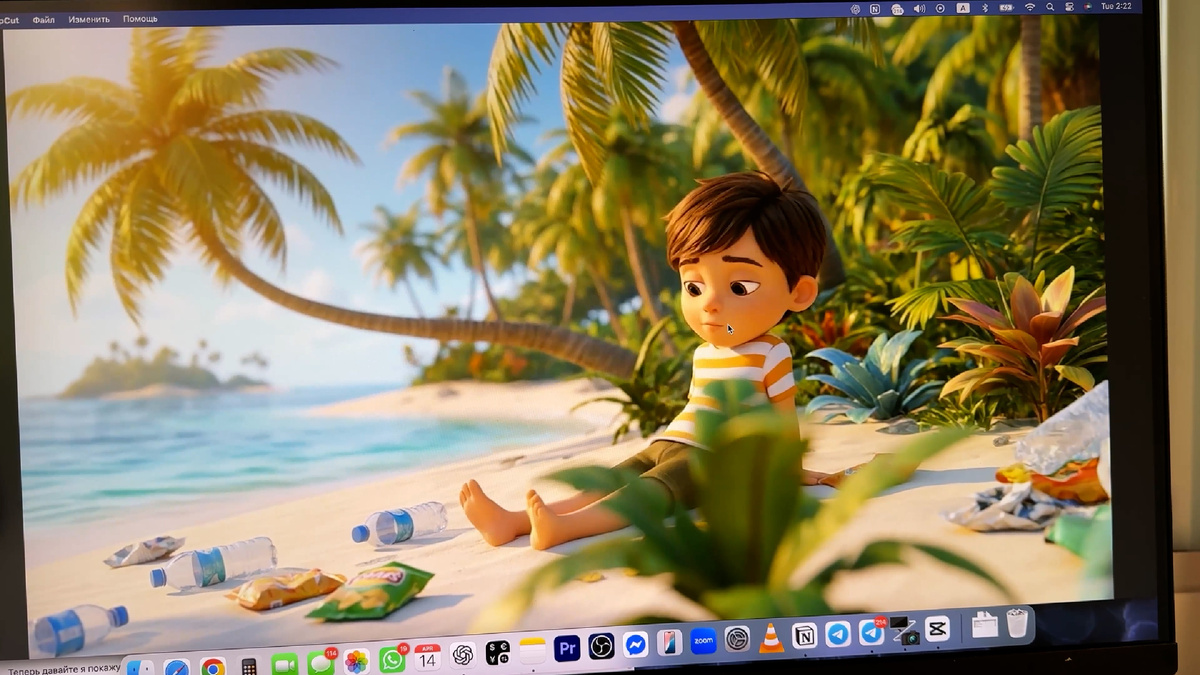Open the Wi-Fi menu bar icon

(1030, 9)
